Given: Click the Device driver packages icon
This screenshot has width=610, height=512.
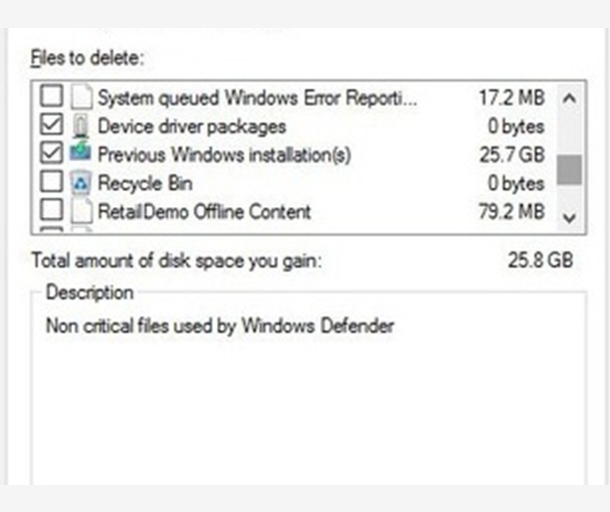Looking at the screenshot, I should click(81, 126).
